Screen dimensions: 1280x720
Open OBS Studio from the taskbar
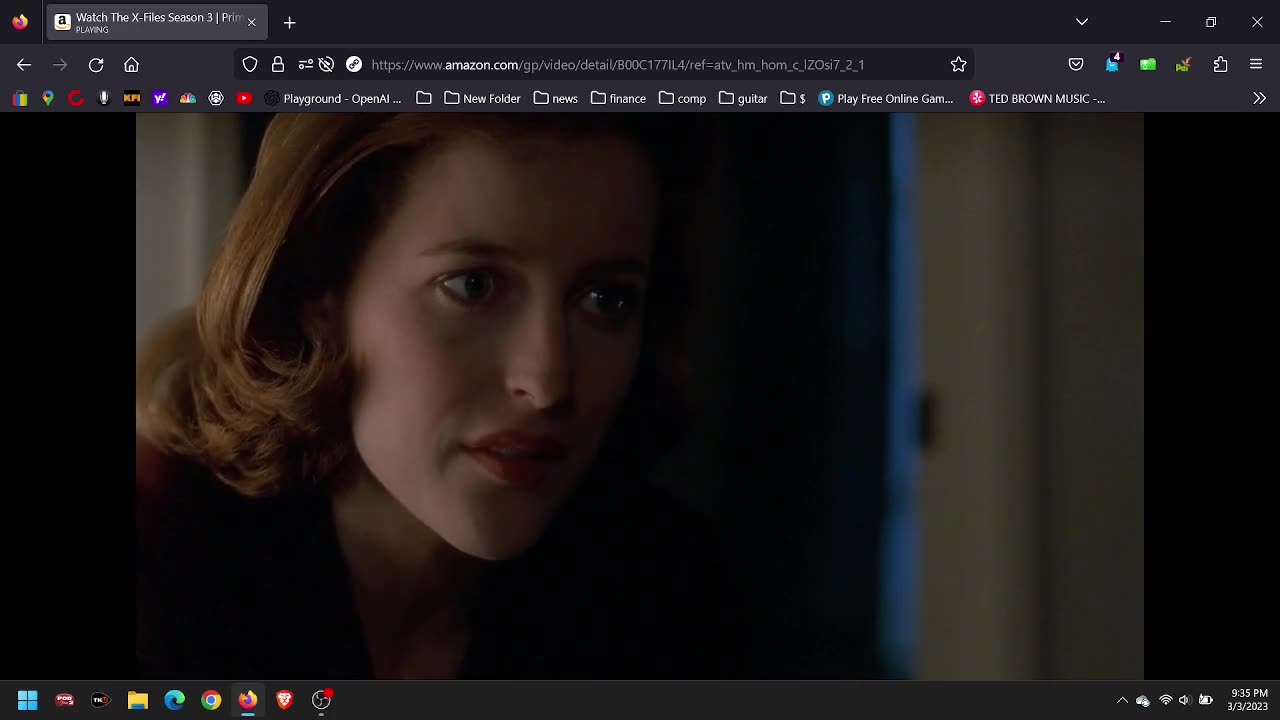coord(321,700)
